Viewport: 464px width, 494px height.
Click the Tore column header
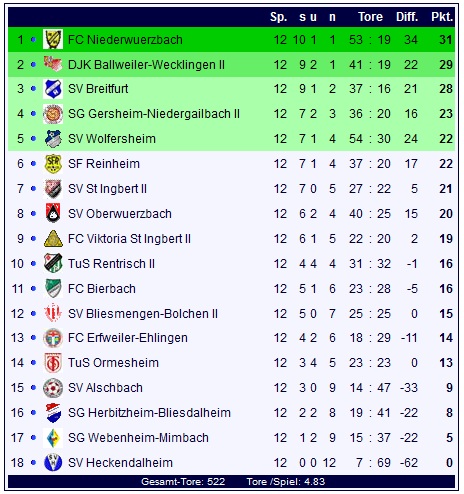[x=370, y=17]
